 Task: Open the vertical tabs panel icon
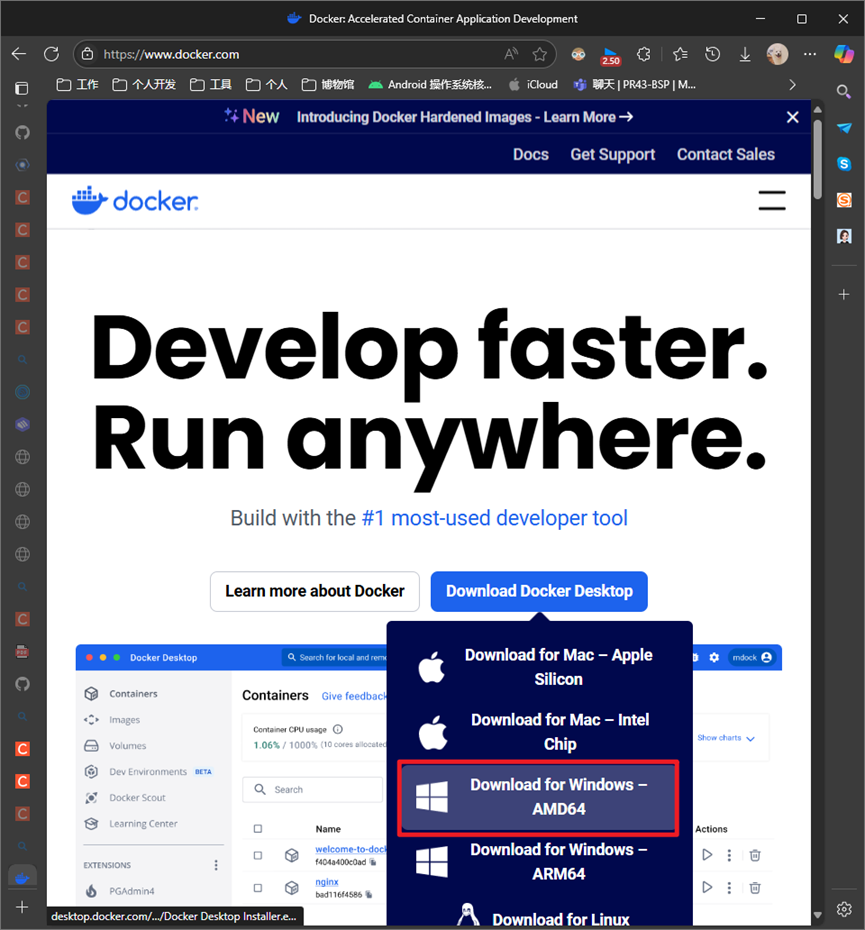click(21, 88)
